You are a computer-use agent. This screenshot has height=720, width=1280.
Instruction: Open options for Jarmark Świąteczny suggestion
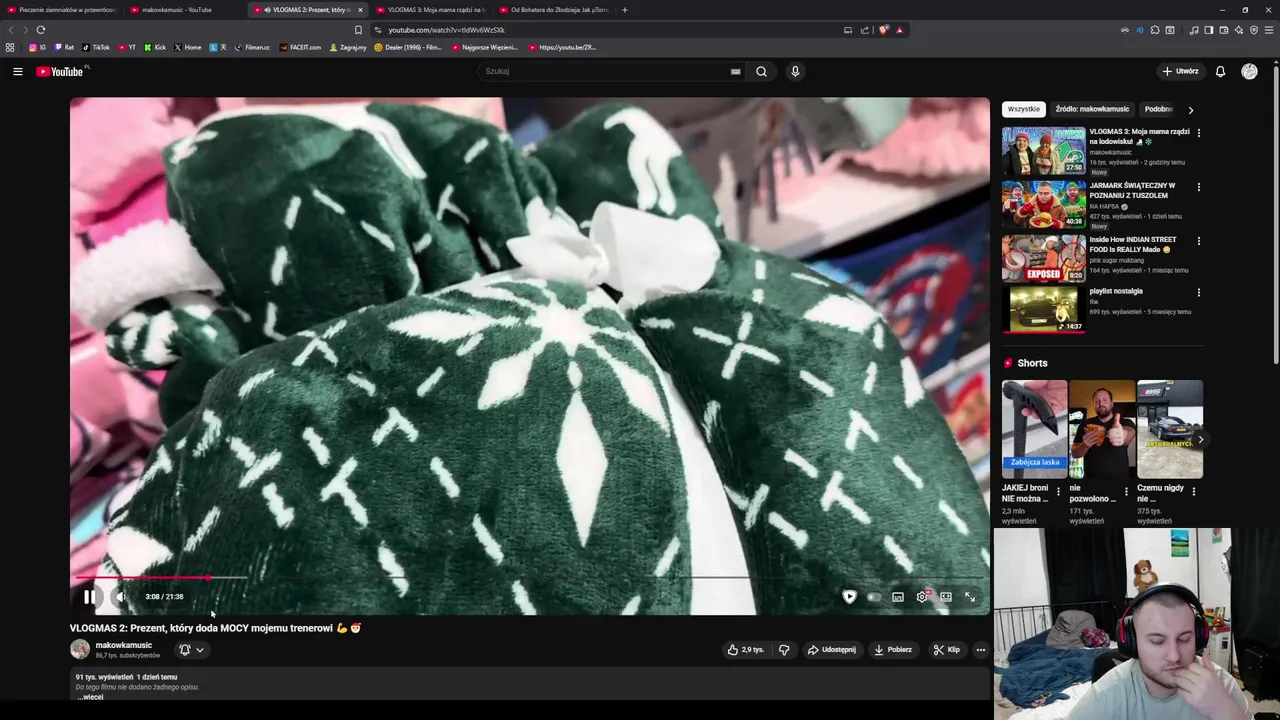1199,187
